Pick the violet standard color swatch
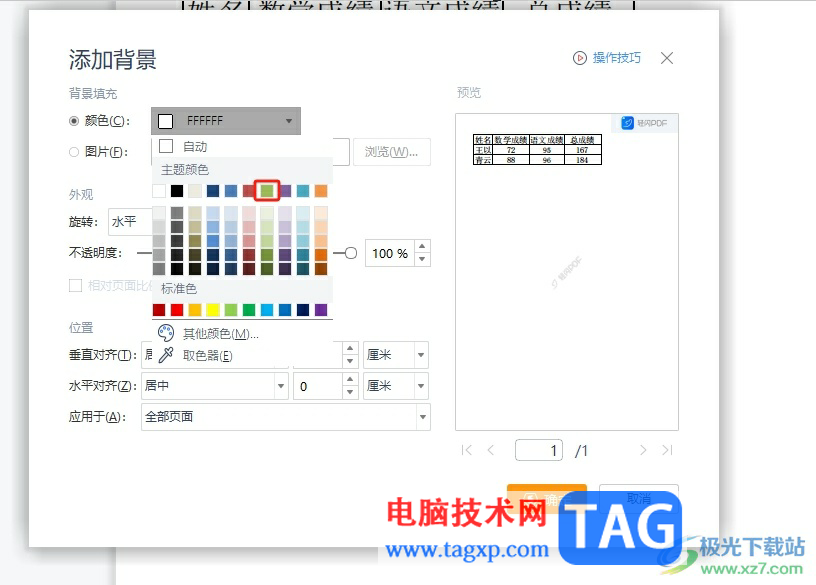The width and height of the screenshot is (816, 585). coord(321,310)
